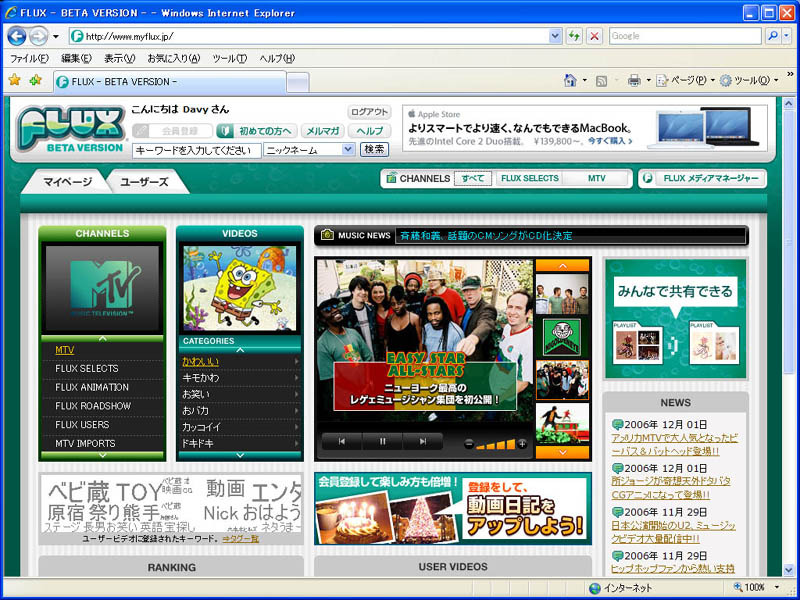Select the かわいい video category
The height and width of the screenshot is (600, 800).
click(201, 362)
